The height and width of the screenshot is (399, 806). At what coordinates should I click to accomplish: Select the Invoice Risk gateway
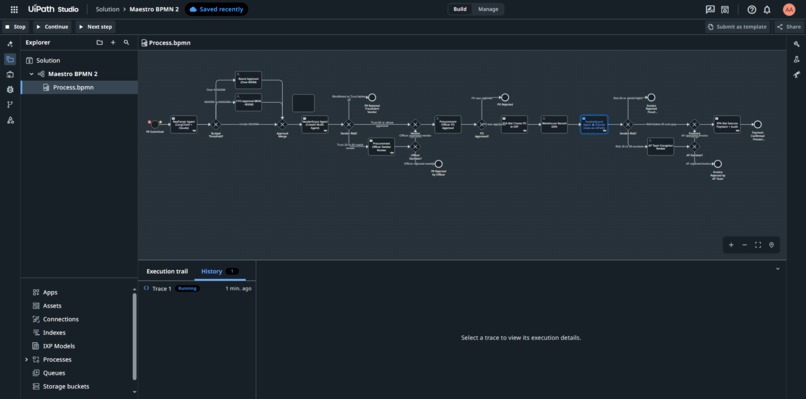pyautogui.click(x=628, y=124)
